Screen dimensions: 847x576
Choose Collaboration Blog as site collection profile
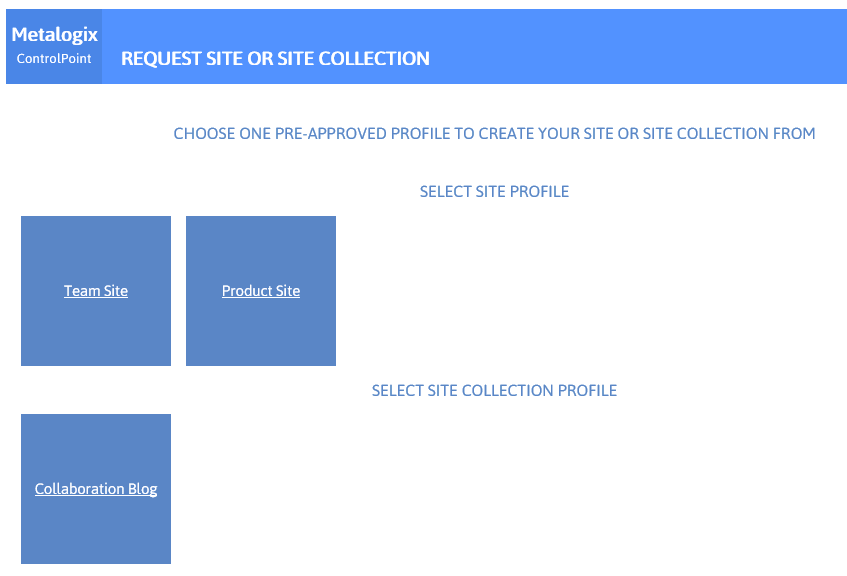(95, 488)
